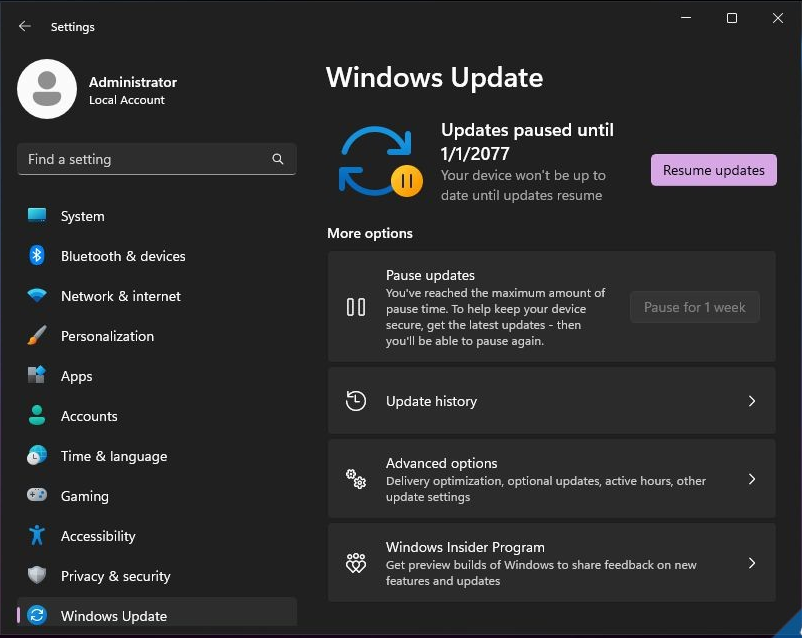This screenshot has width=802, height=638.
Task: Click the System monitor icon
Action: click(x=37, y=215)
